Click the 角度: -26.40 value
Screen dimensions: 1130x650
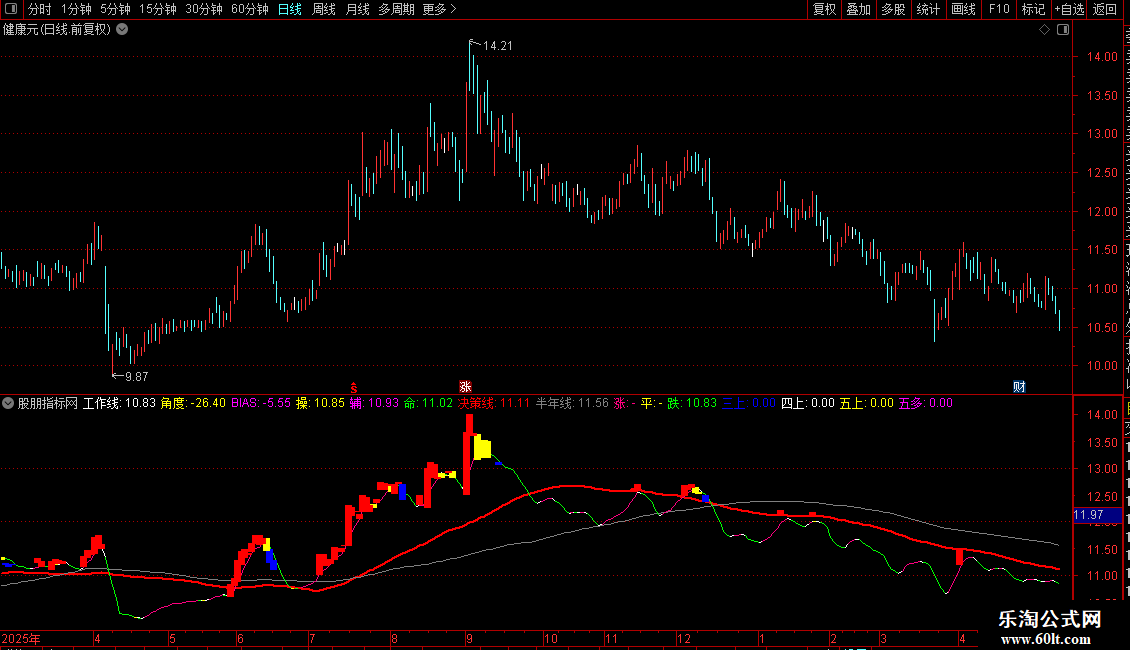192,403
